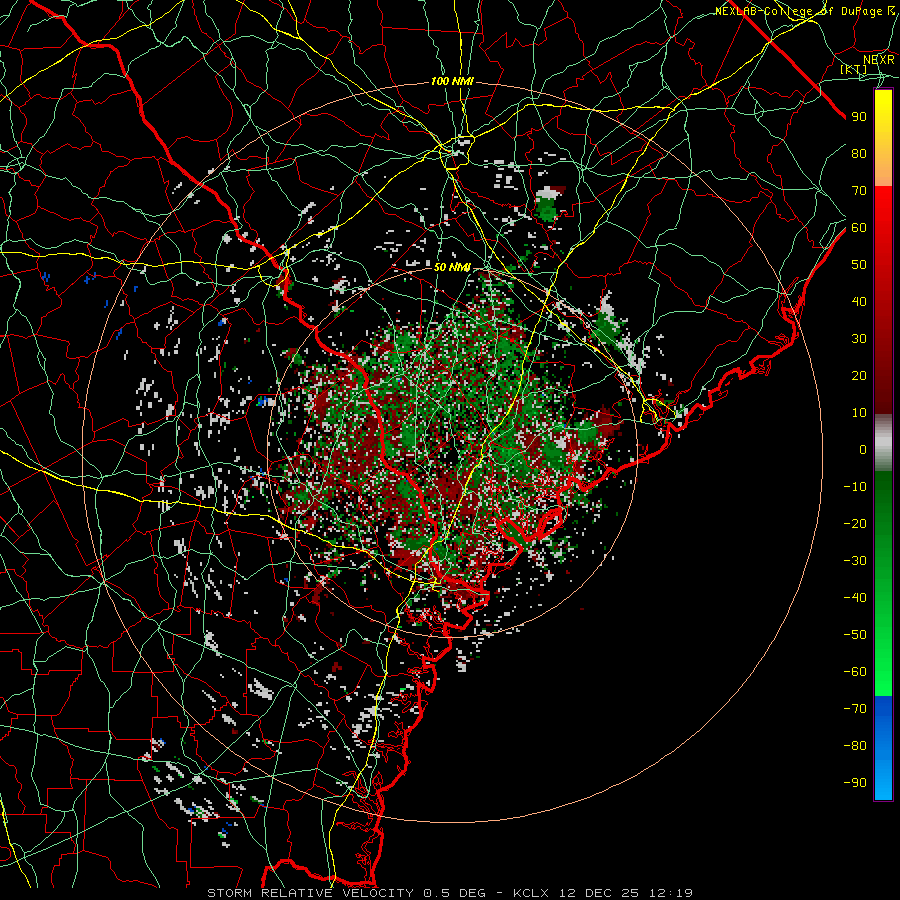The width and height of the screenshot is (900, 900).
Task: Click the "20" value on the velocity scale
Action: point(859,376)
